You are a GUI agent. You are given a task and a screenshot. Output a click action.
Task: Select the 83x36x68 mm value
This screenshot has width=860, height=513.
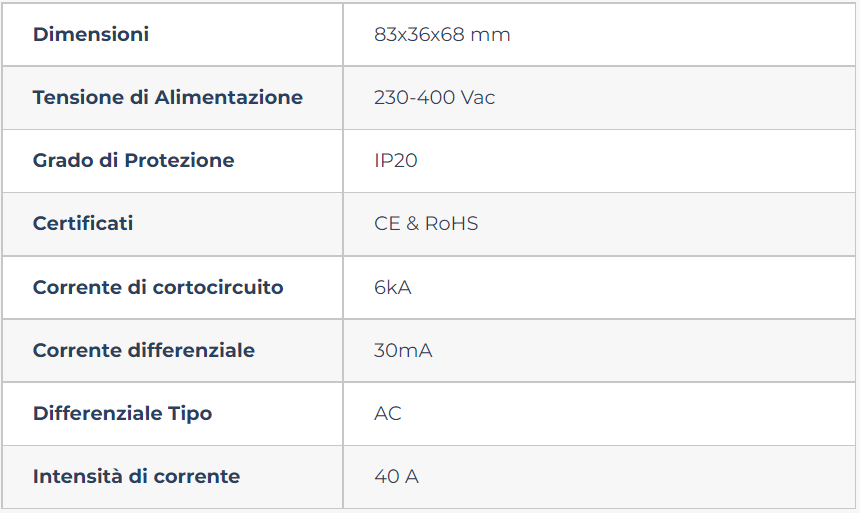(x=442, y=35)
